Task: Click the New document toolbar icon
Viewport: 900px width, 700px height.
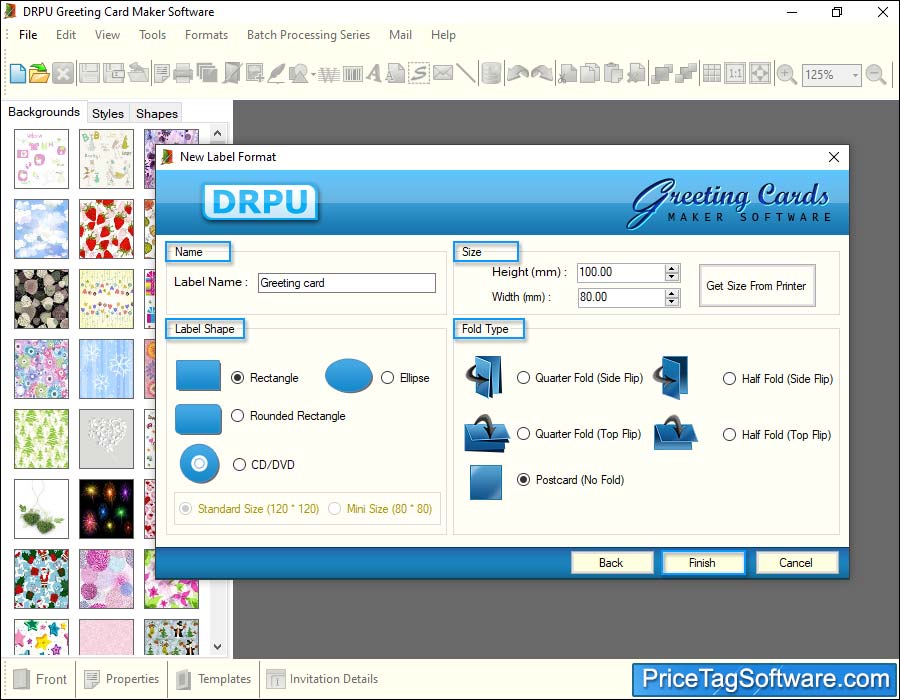Action: click(18, 74)
